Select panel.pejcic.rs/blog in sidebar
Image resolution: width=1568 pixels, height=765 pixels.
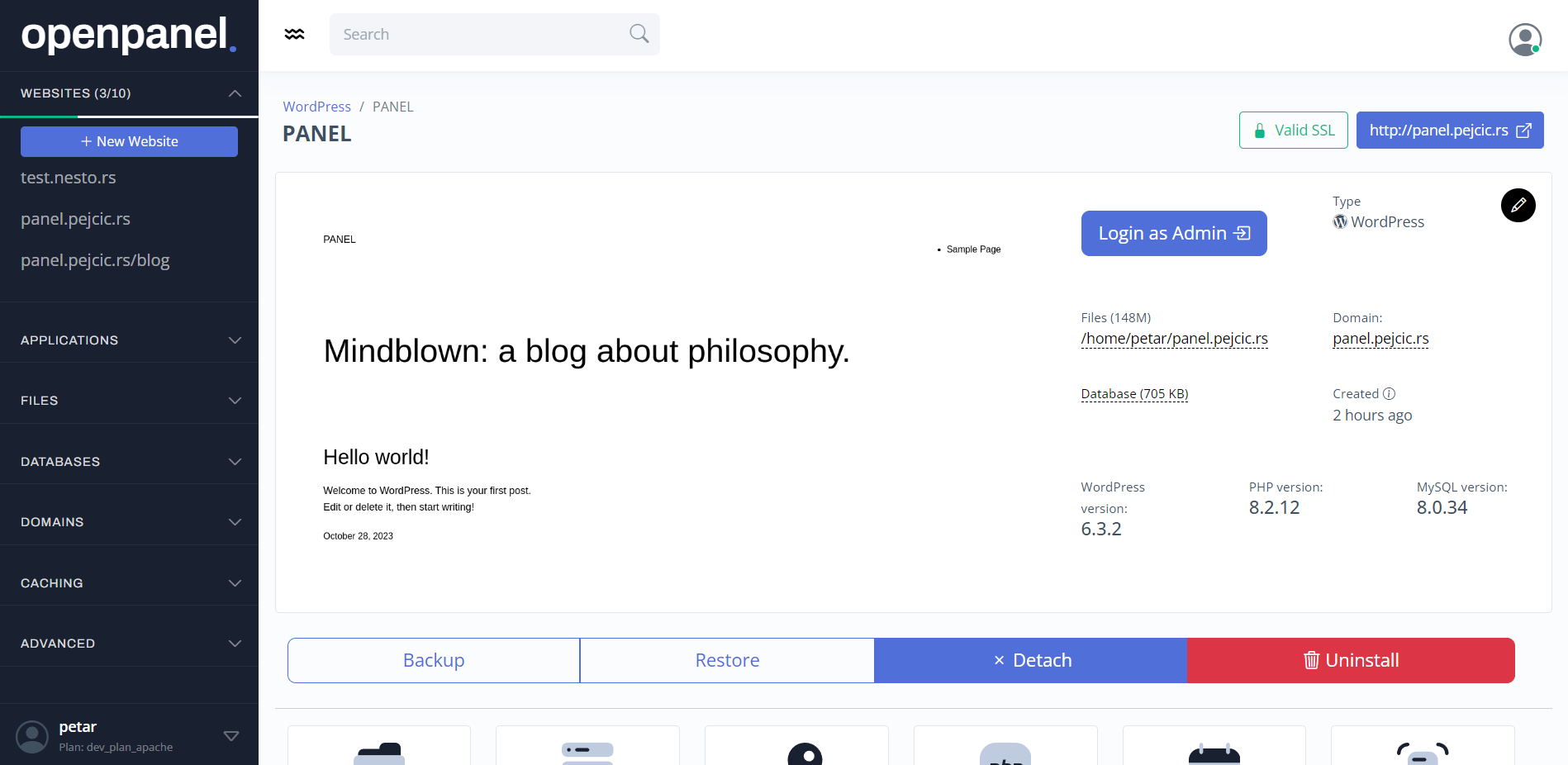(x=95, y=260)
